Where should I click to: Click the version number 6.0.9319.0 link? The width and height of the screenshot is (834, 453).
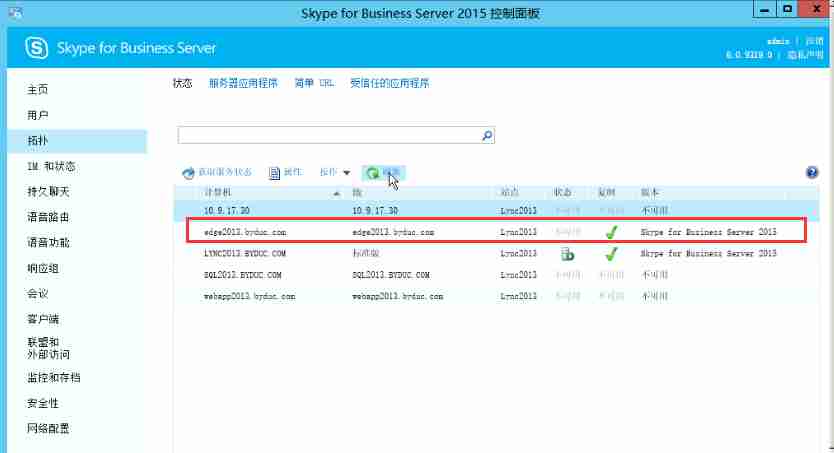pos(749,54)
